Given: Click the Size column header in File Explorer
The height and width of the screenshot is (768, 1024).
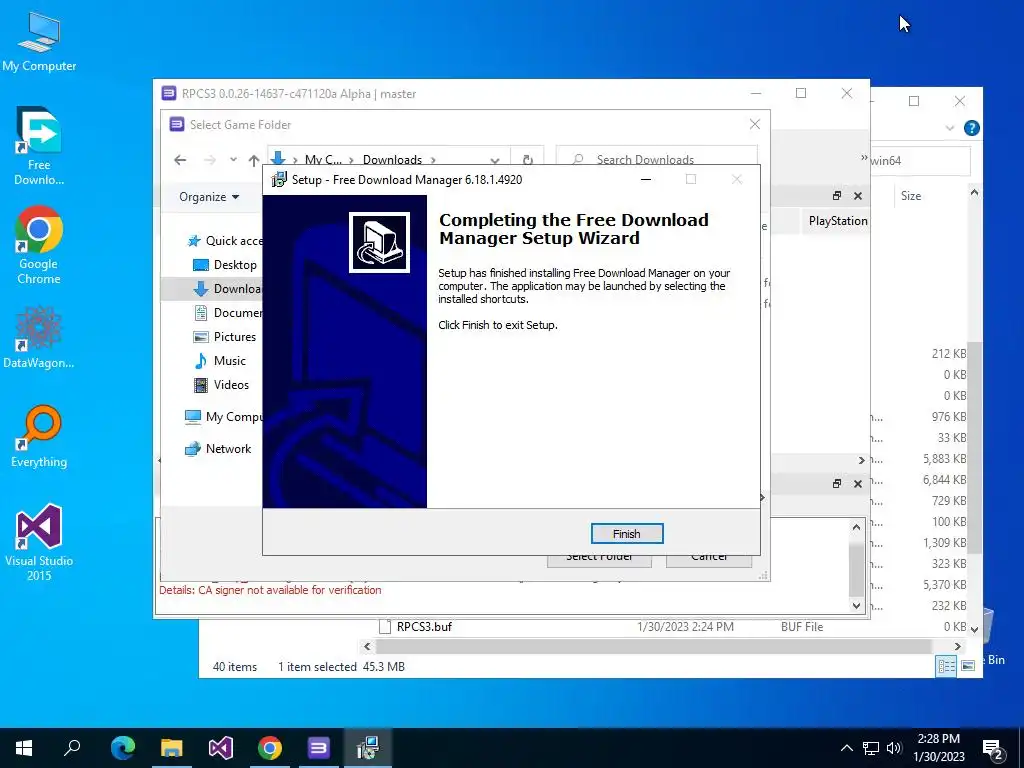Looking at the screenshot, I should click(910, 196).
